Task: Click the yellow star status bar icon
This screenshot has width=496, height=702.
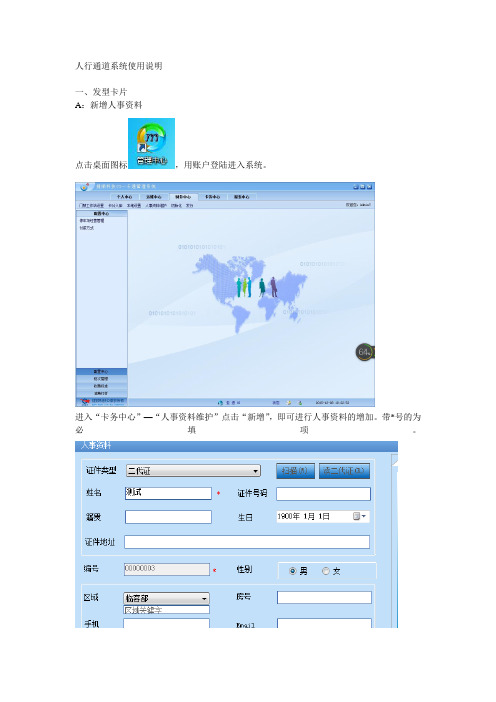Action: coord(289,402)
